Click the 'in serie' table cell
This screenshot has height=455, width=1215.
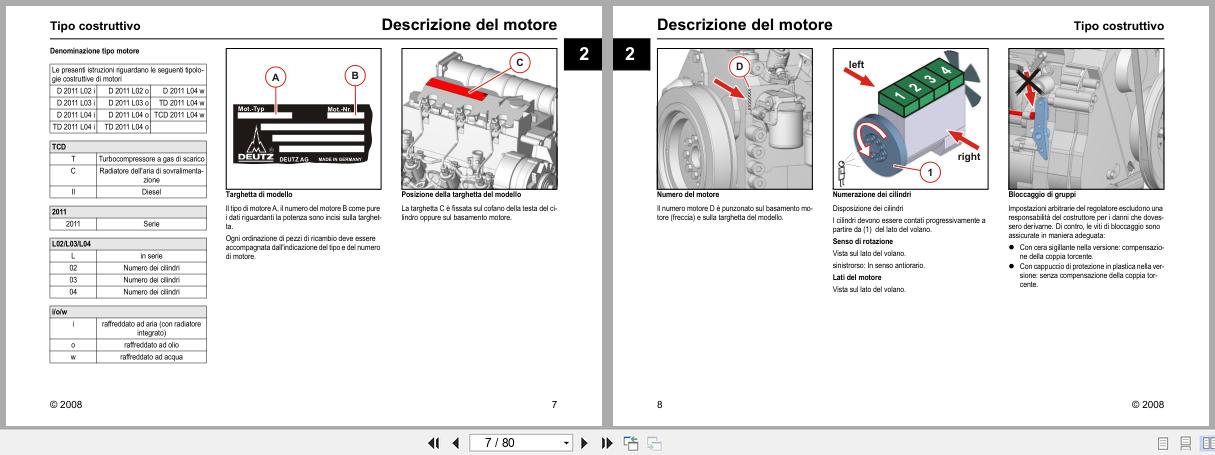(150, 258)
